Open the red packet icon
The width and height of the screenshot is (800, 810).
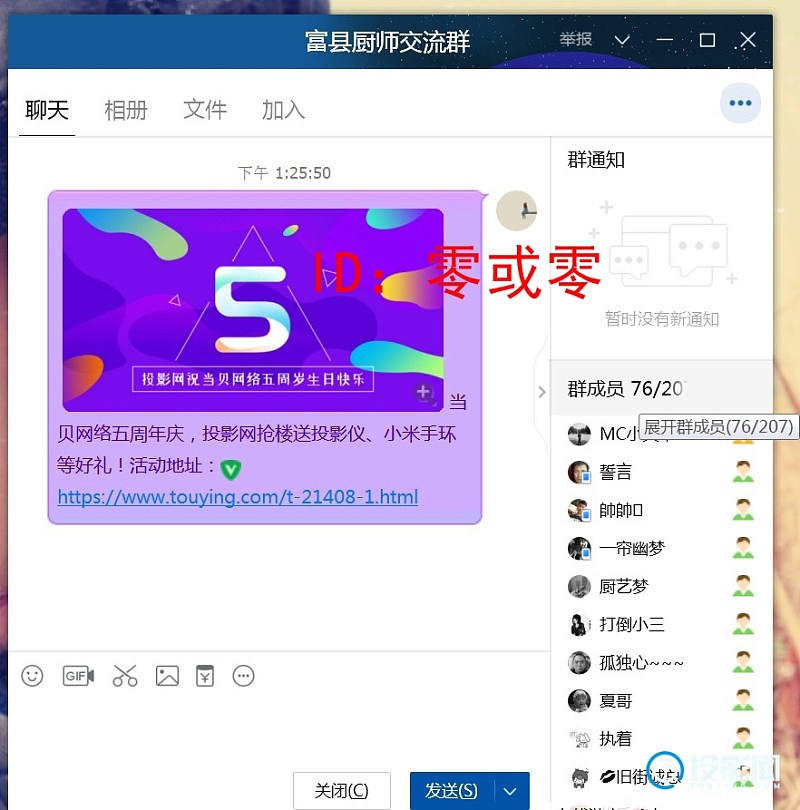tap(205, 676)
